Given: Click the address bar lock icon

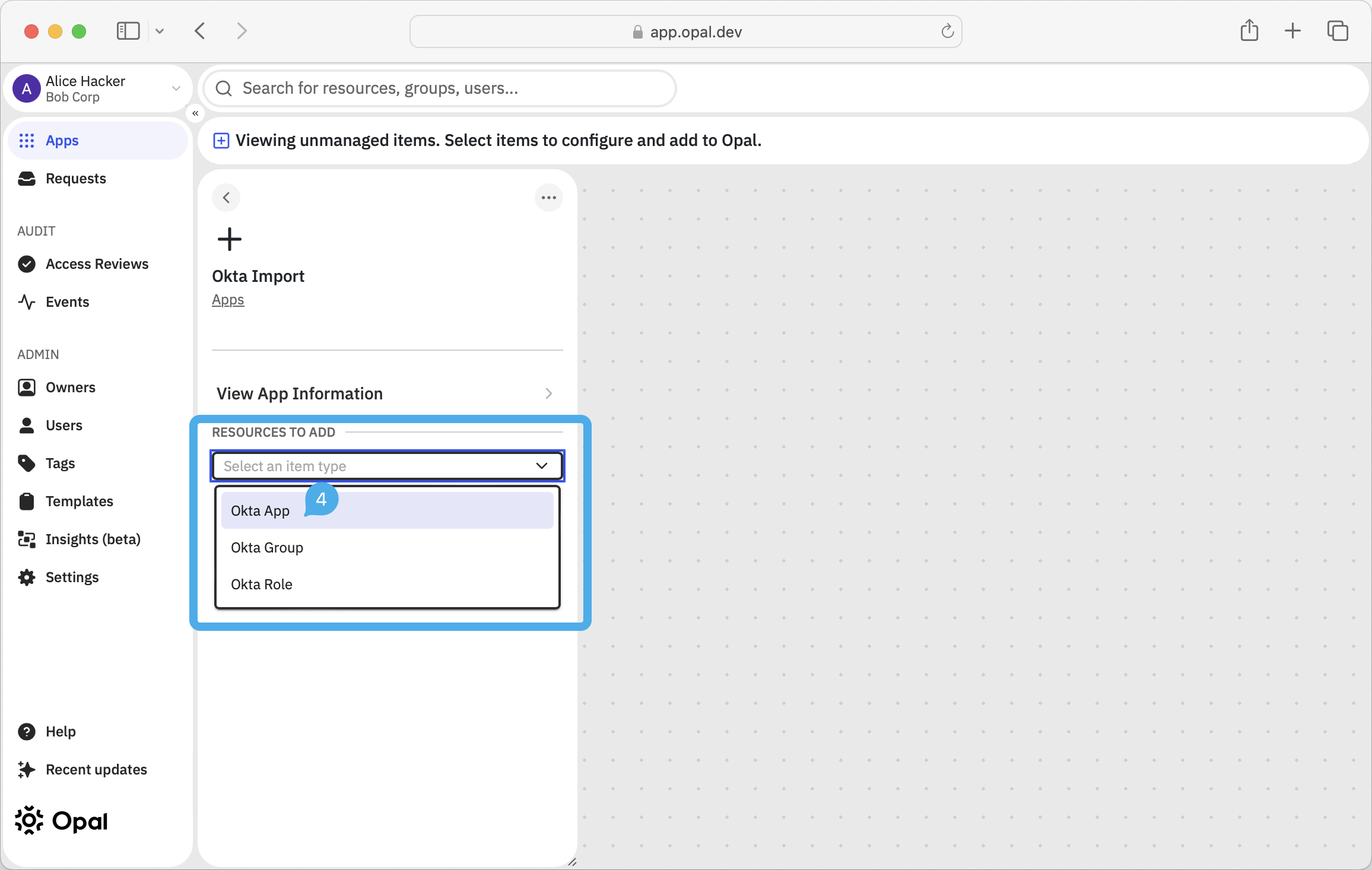Looking at the screenshot, I should point(638,31).
